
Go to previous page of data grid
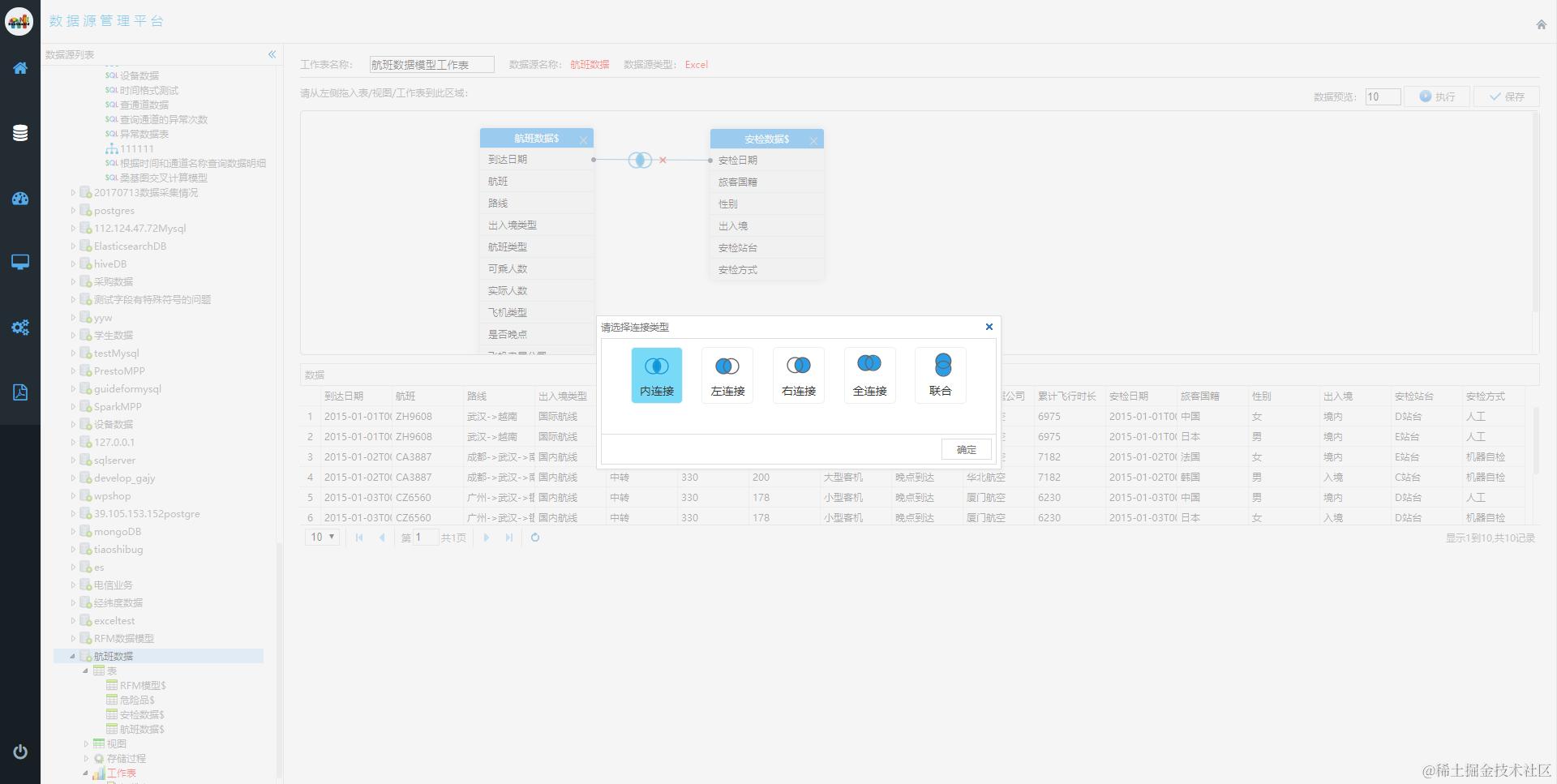[382, 538]
